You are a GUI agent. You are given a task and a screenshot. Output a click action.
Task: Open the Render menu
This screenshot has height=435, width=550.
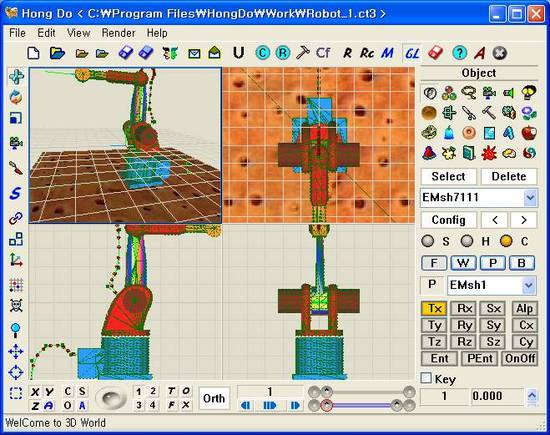pos(118,33)
